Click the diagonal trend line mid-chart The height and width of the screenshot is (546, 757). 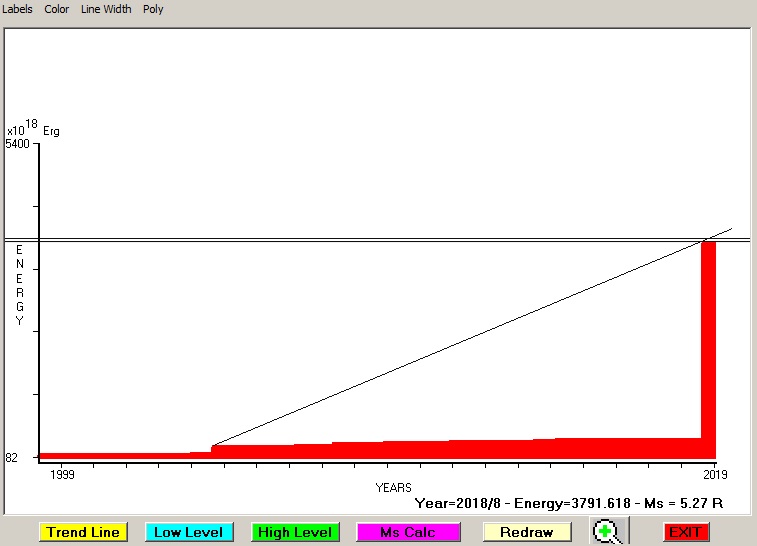460,342
